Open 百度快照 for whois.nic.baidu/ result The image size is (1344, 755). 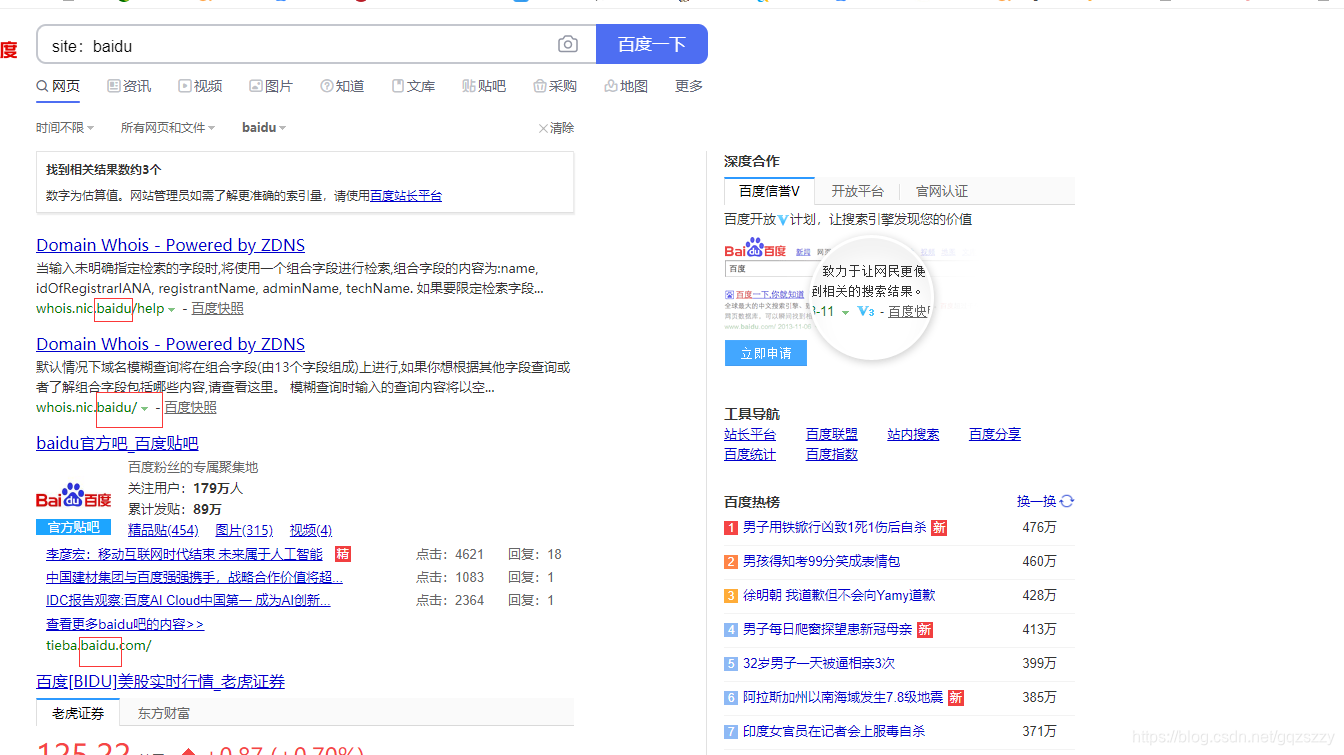pyautogui.click(x=191, y=407)
